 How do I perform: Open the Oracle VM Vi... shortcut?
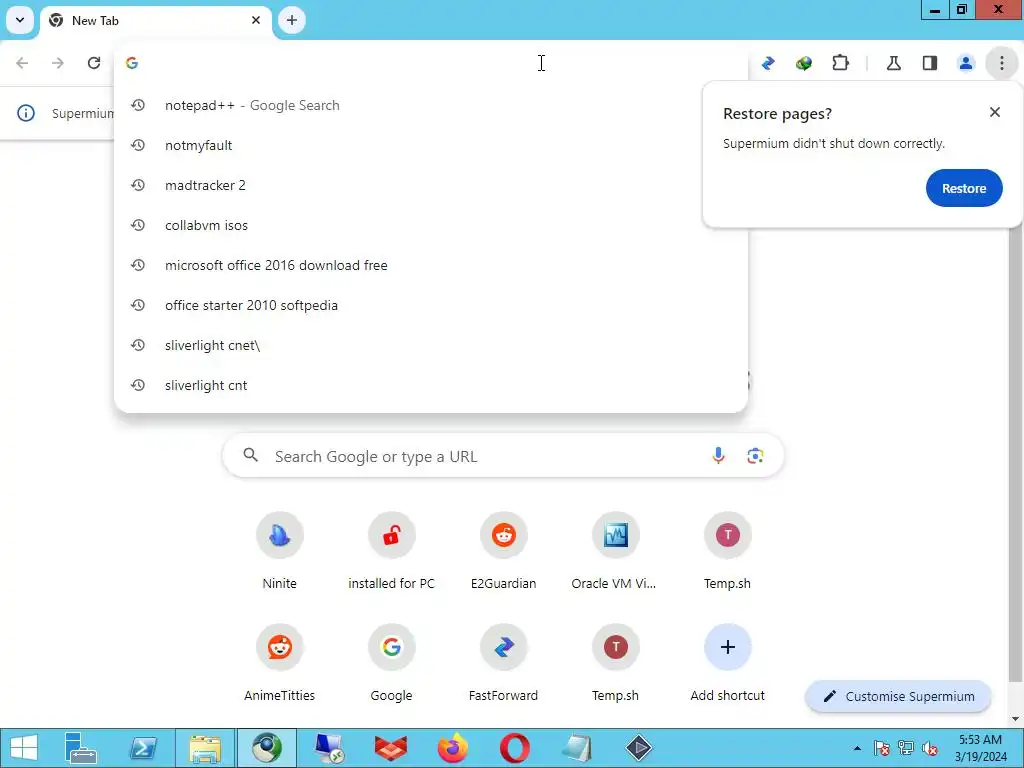[x=615, y=552]
